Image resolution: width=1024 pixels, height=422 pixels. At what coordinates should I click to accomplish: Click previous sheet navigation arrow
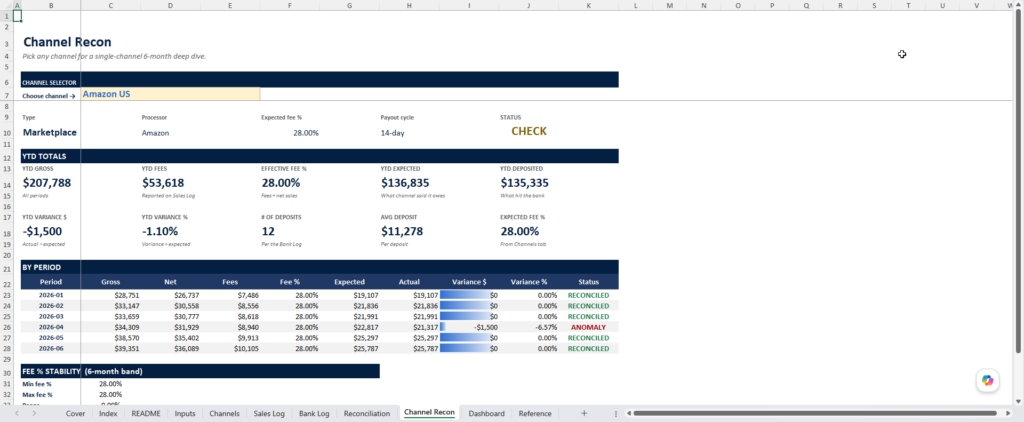pyautogui.click(x=17, y=414)
